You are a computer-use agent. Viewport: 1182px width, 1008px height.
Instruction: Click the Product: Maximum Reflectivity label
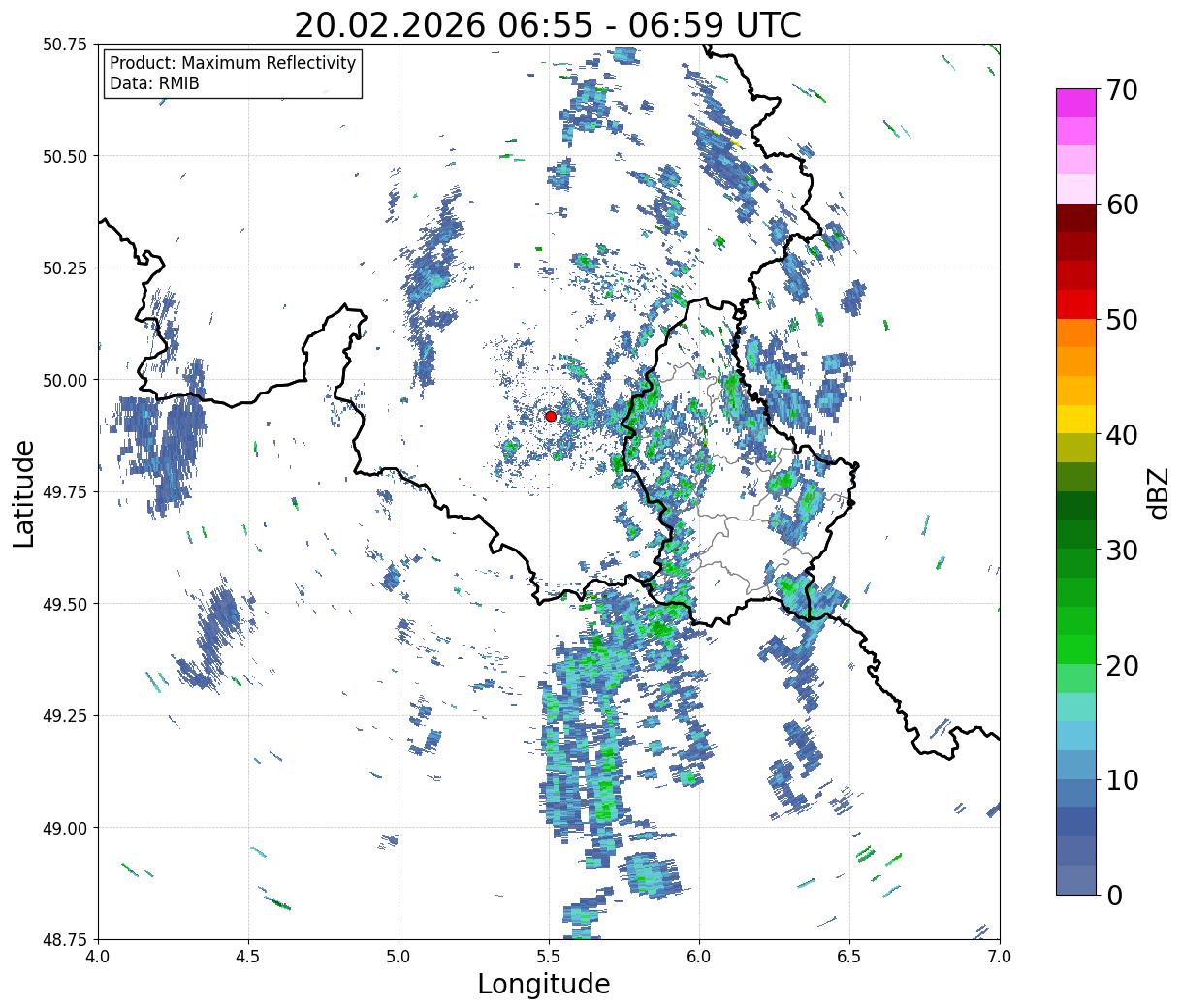tap(233, 63)
